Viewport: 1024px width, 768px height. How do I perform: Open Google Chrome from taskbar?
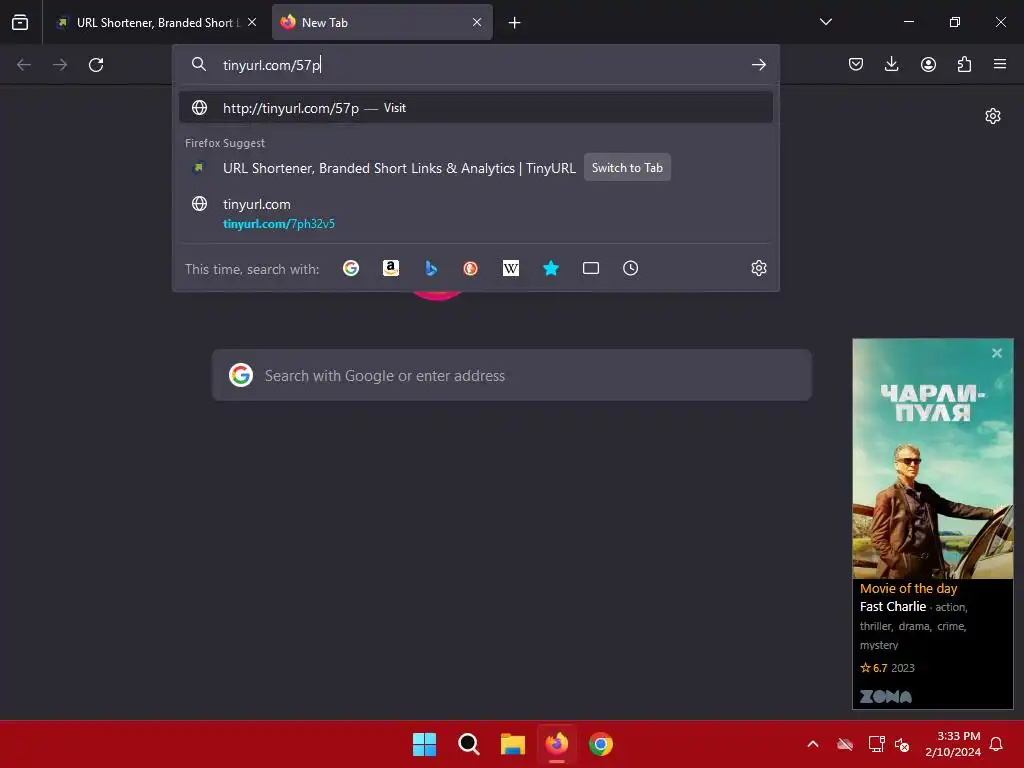pyautogui.click(x=601, y=744)
